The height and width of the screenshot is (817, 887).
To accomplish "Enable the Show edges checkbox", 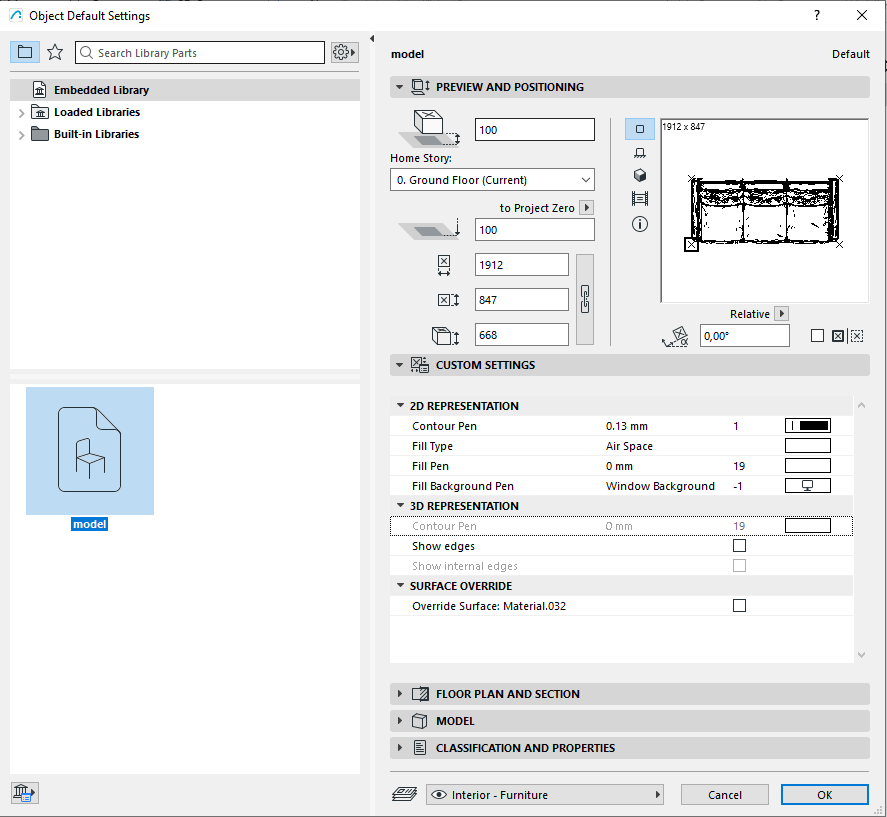I will 739,545.
